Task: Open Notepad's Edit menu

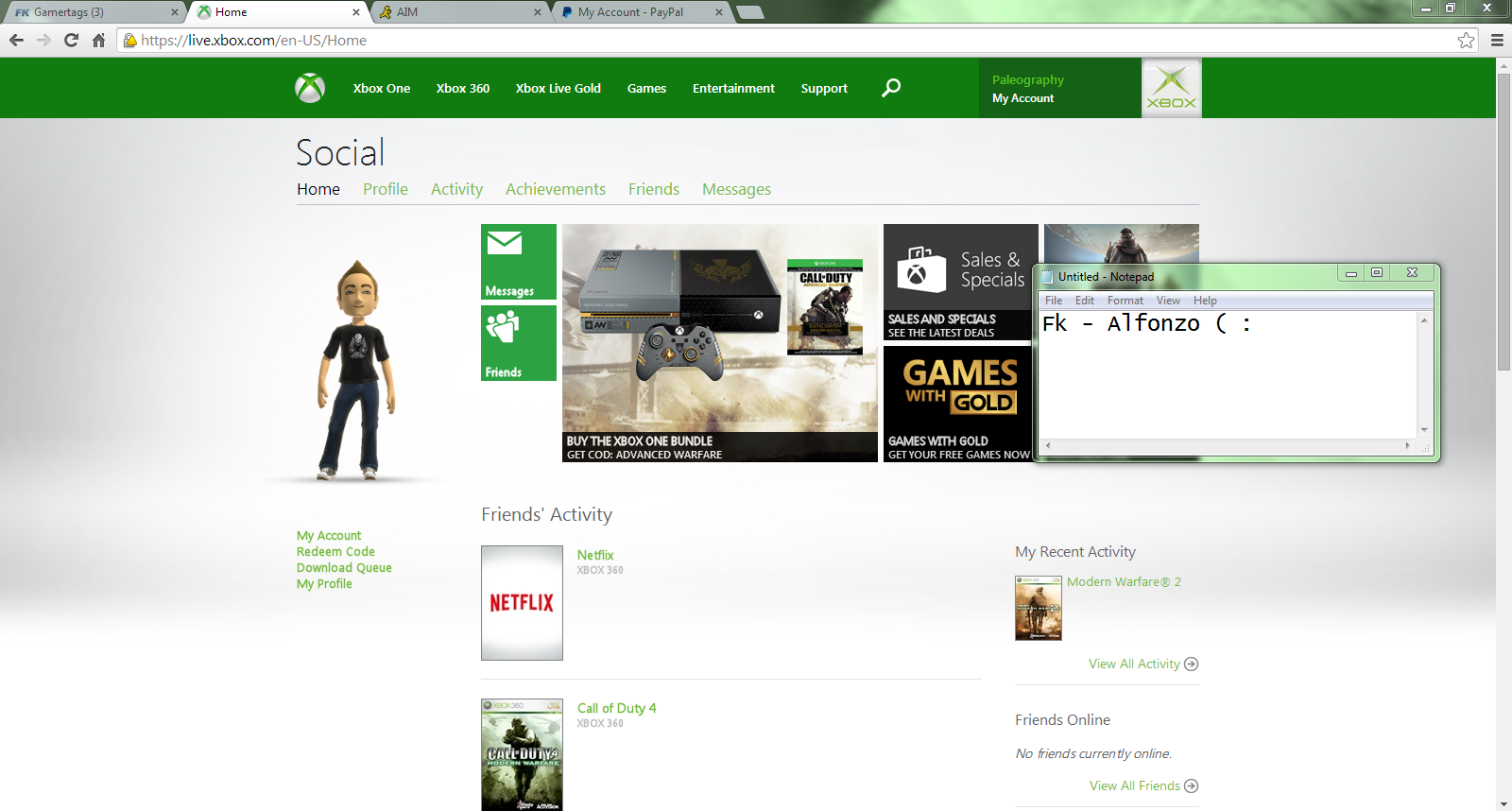Action: point(1085,301)
